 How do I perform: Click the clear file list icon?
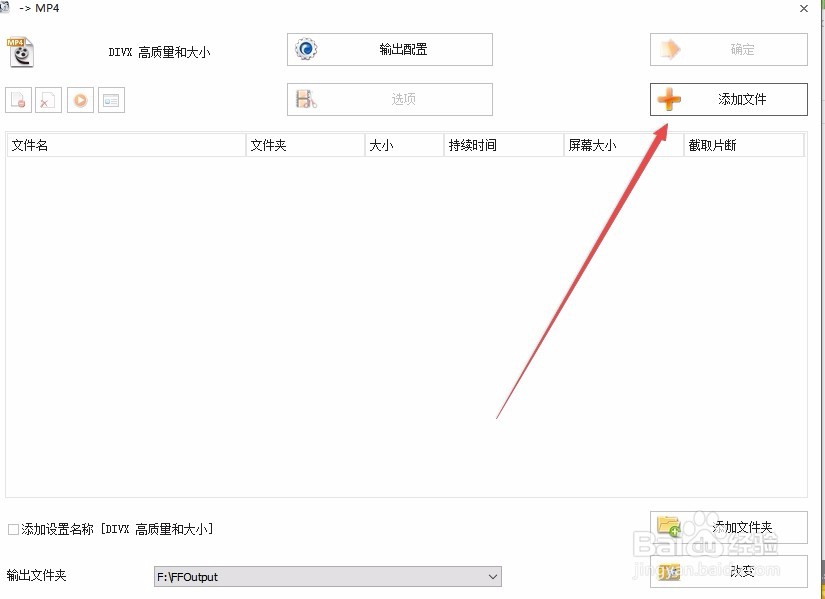click(48, 99)
